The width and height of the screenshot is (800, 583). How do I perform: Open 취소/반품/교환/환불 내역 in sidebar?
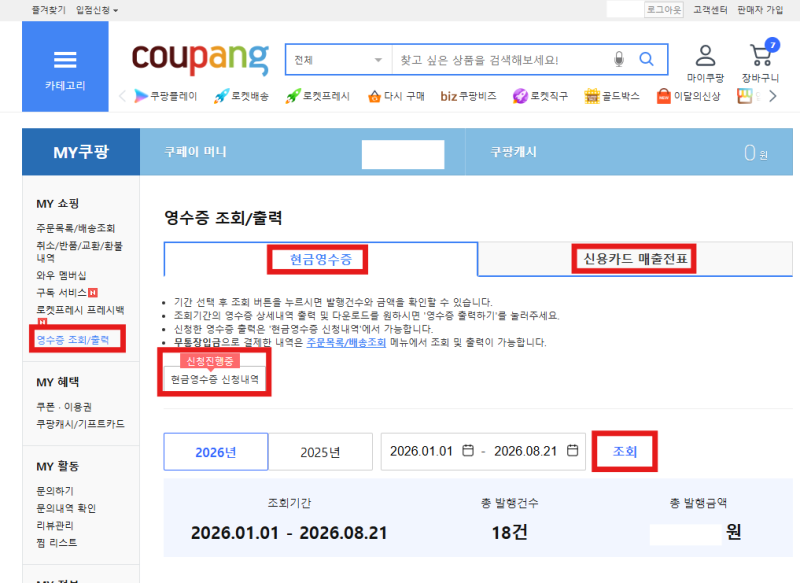(x=79, y=251)
